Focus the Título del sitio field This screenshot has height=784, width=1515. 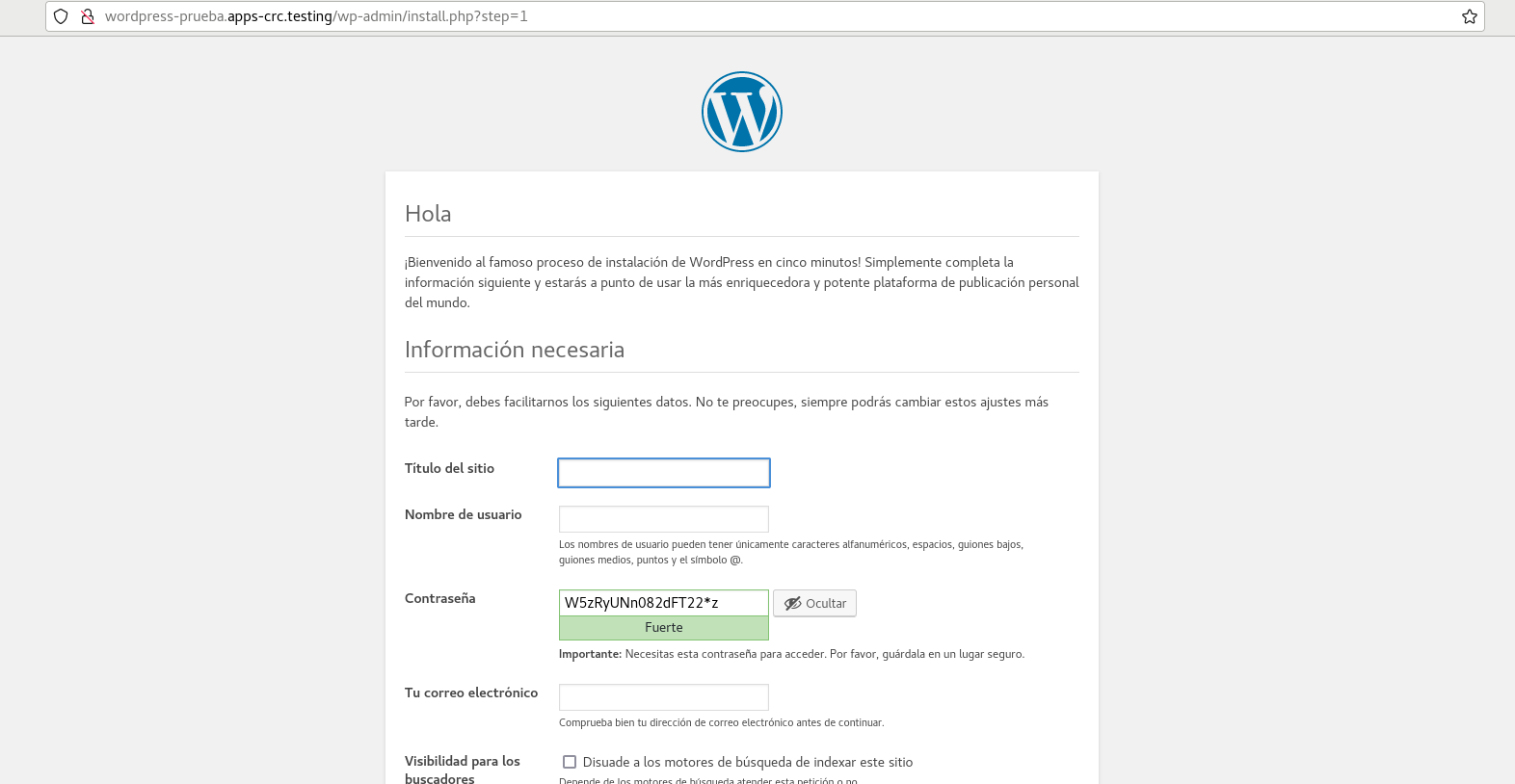[x=664, y=473]
